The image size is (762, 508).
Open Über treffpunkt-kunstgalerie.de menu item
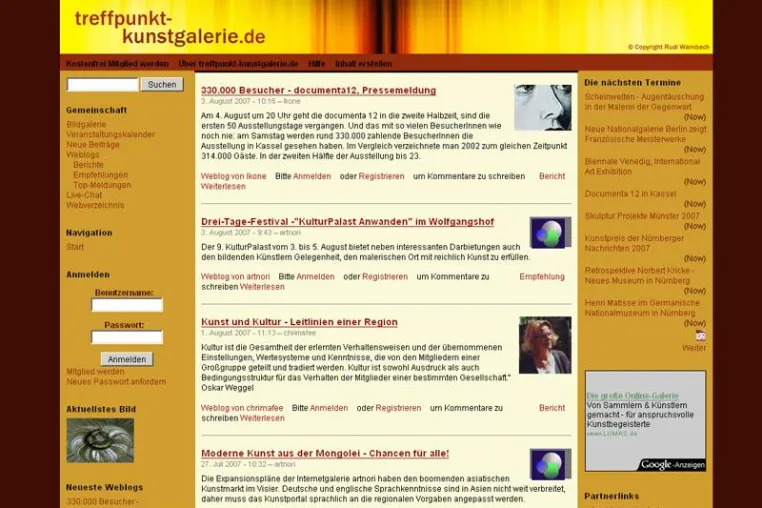point(238,64)
